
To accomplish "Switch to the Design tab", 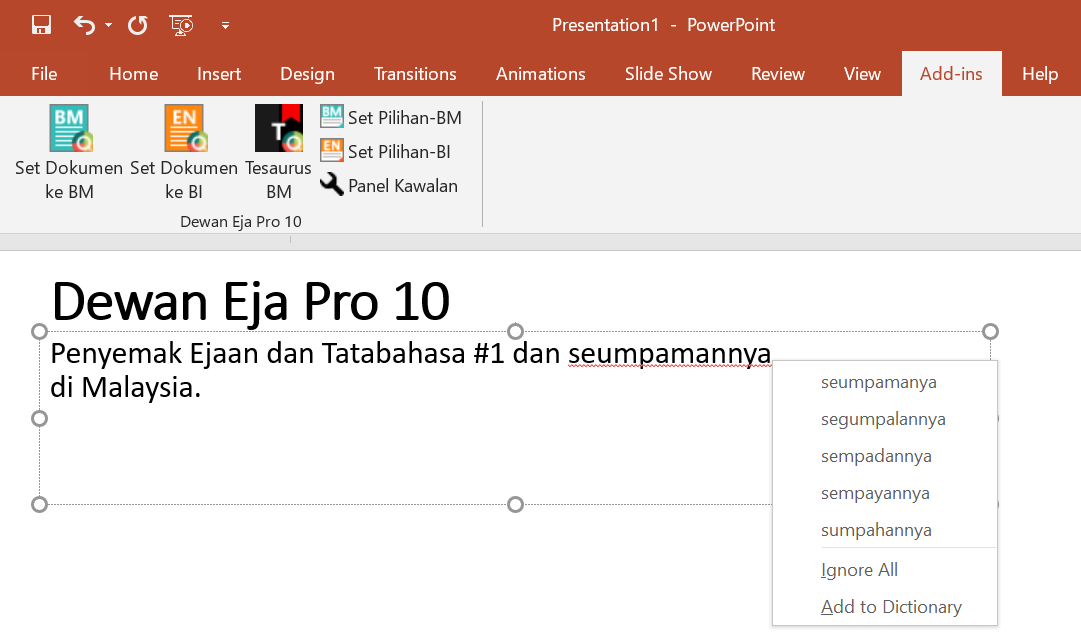I will click(307, 74).
